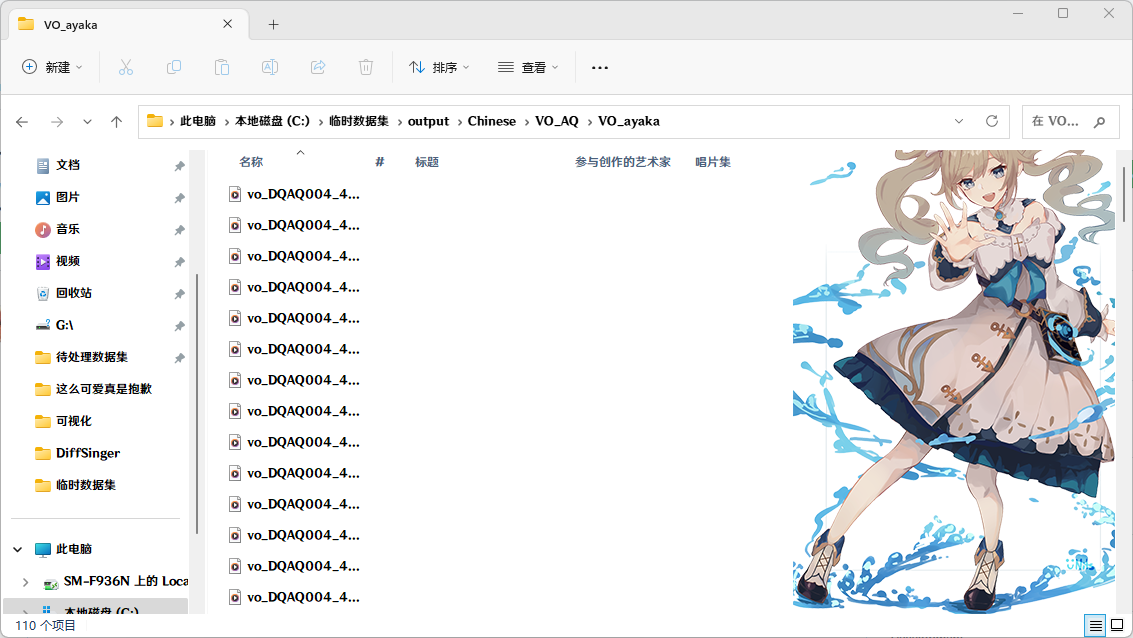The height and width of the screenshot is (638, 1133).
Task: Click the Paste icon in toolbar
Action: 221,67
